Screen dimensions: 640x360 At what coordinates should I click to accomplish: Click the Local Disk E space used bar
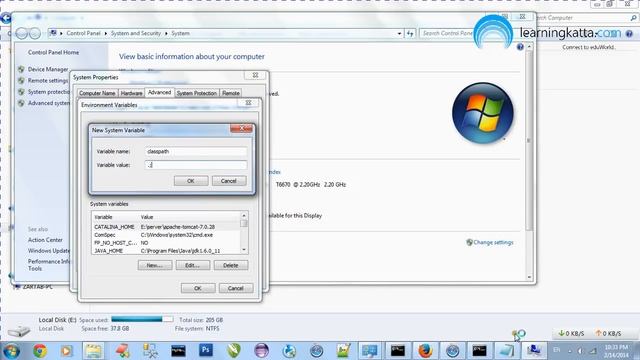pos(142,319)
